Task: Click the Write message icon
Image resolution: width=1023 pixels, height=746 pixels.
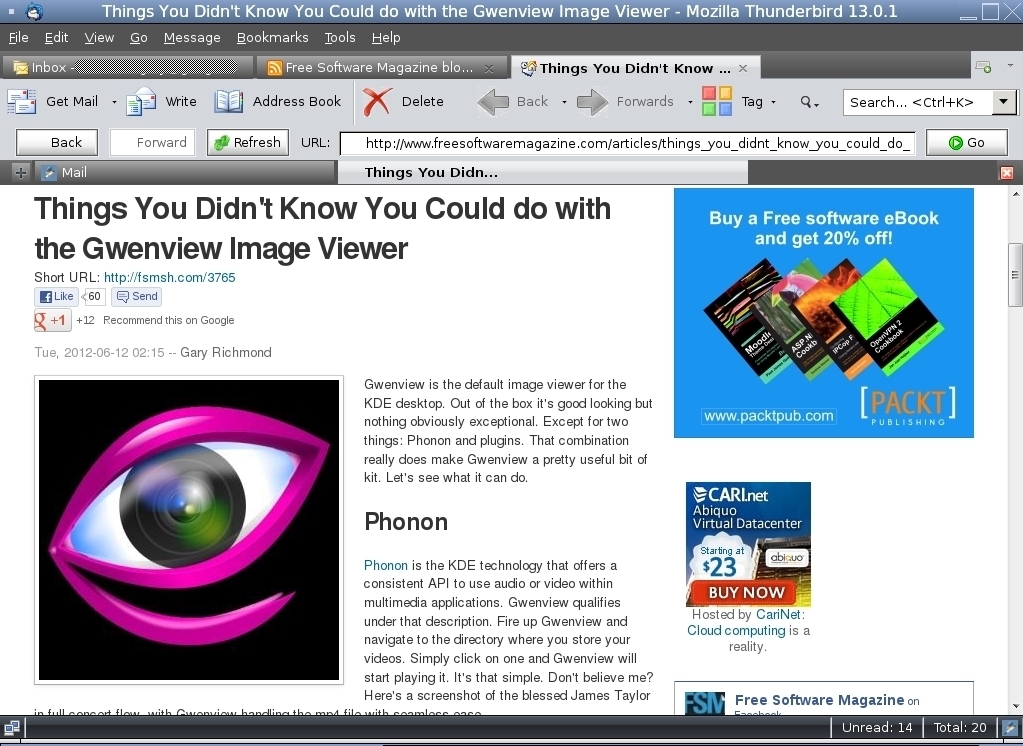Action: [x=141, y=102]
